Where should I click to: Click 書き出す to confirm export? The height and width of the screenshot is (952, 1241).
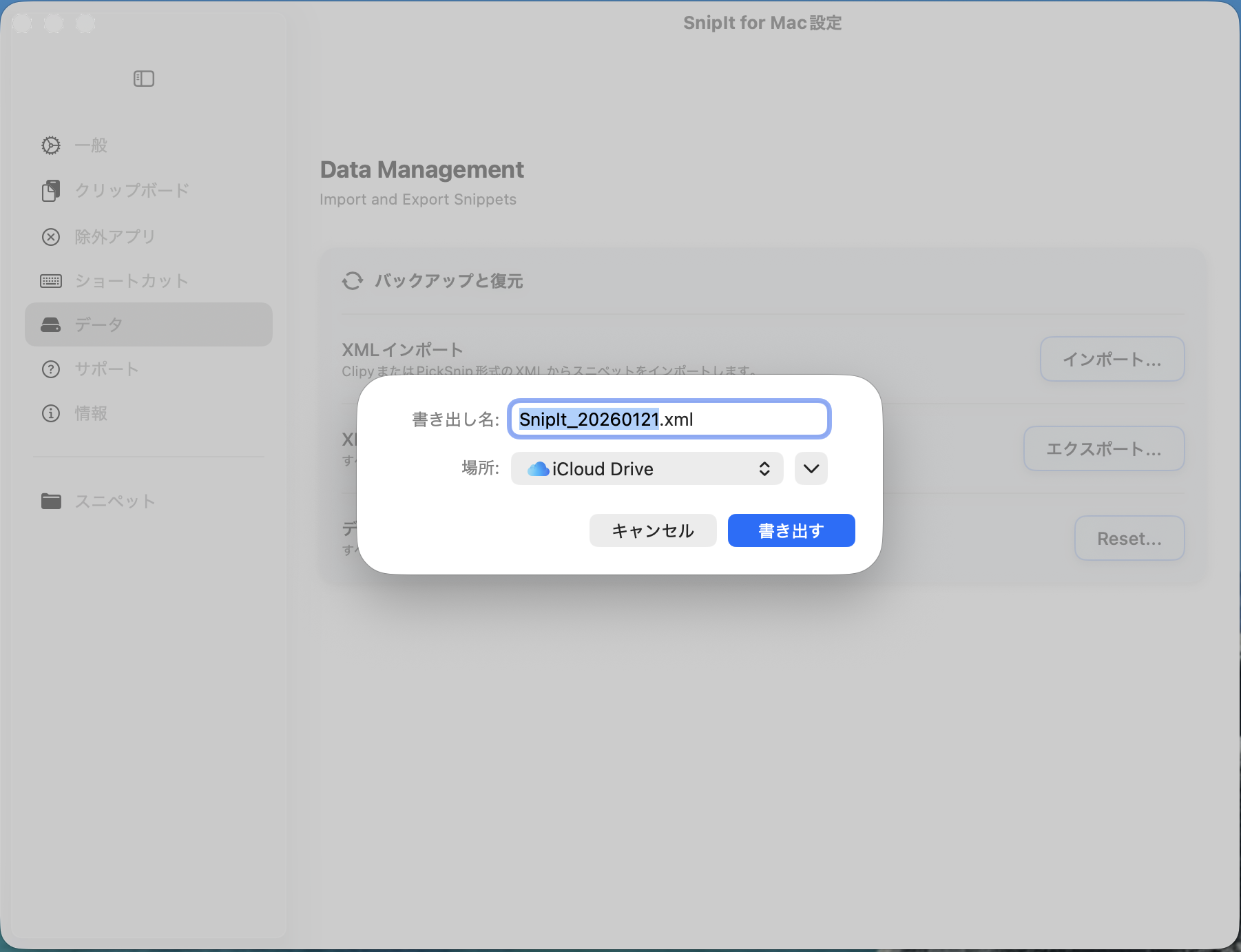point(791,530)
